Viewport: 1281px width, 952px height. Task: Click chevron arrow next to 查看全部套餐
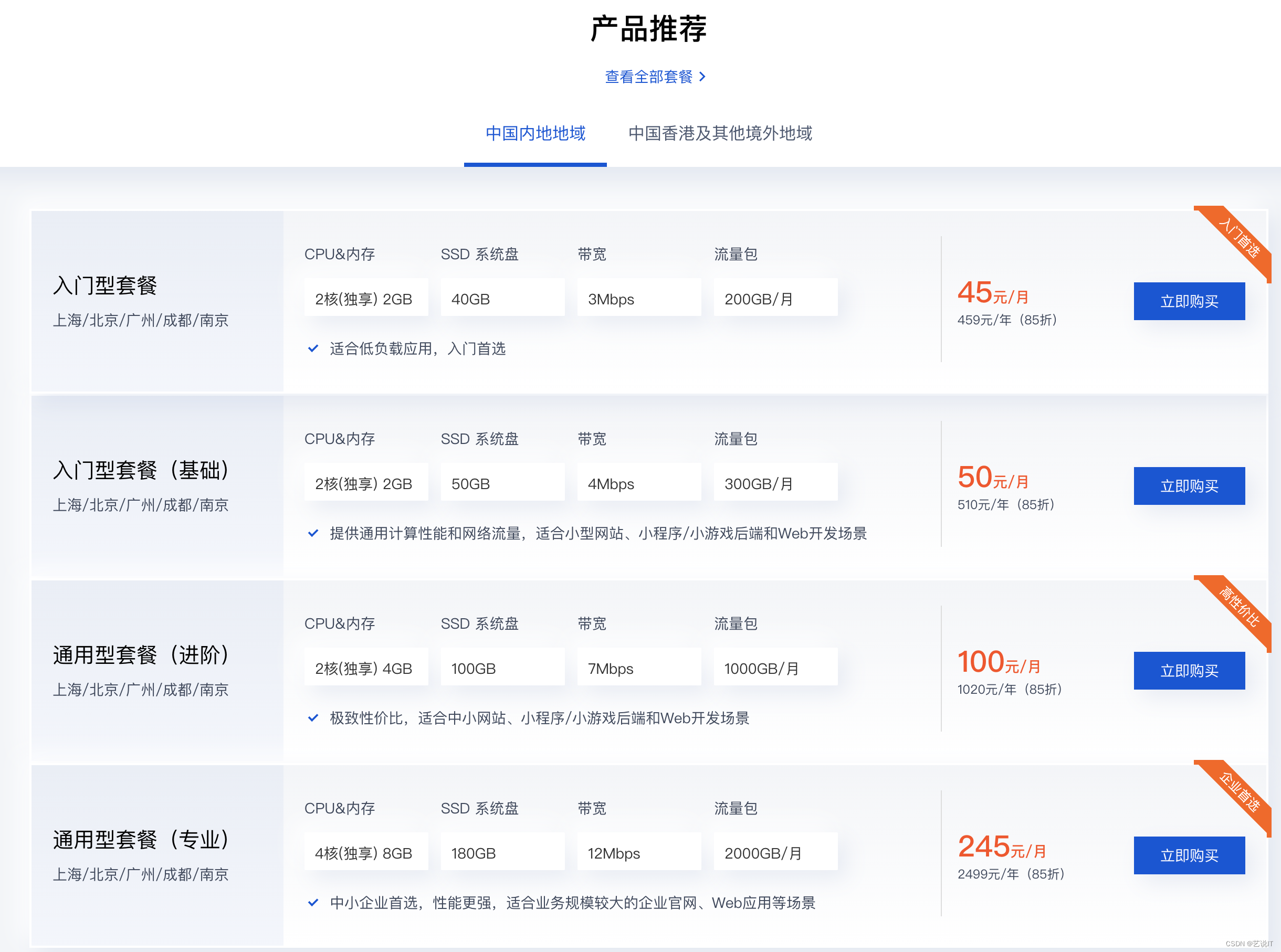(x=702, y=77)
